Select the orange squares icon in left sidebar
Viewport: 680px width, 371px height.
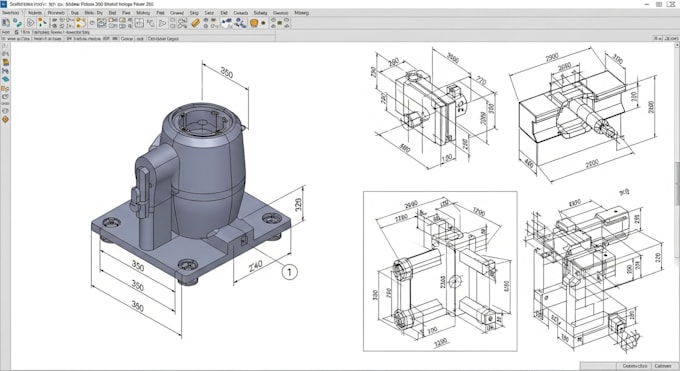6,89
